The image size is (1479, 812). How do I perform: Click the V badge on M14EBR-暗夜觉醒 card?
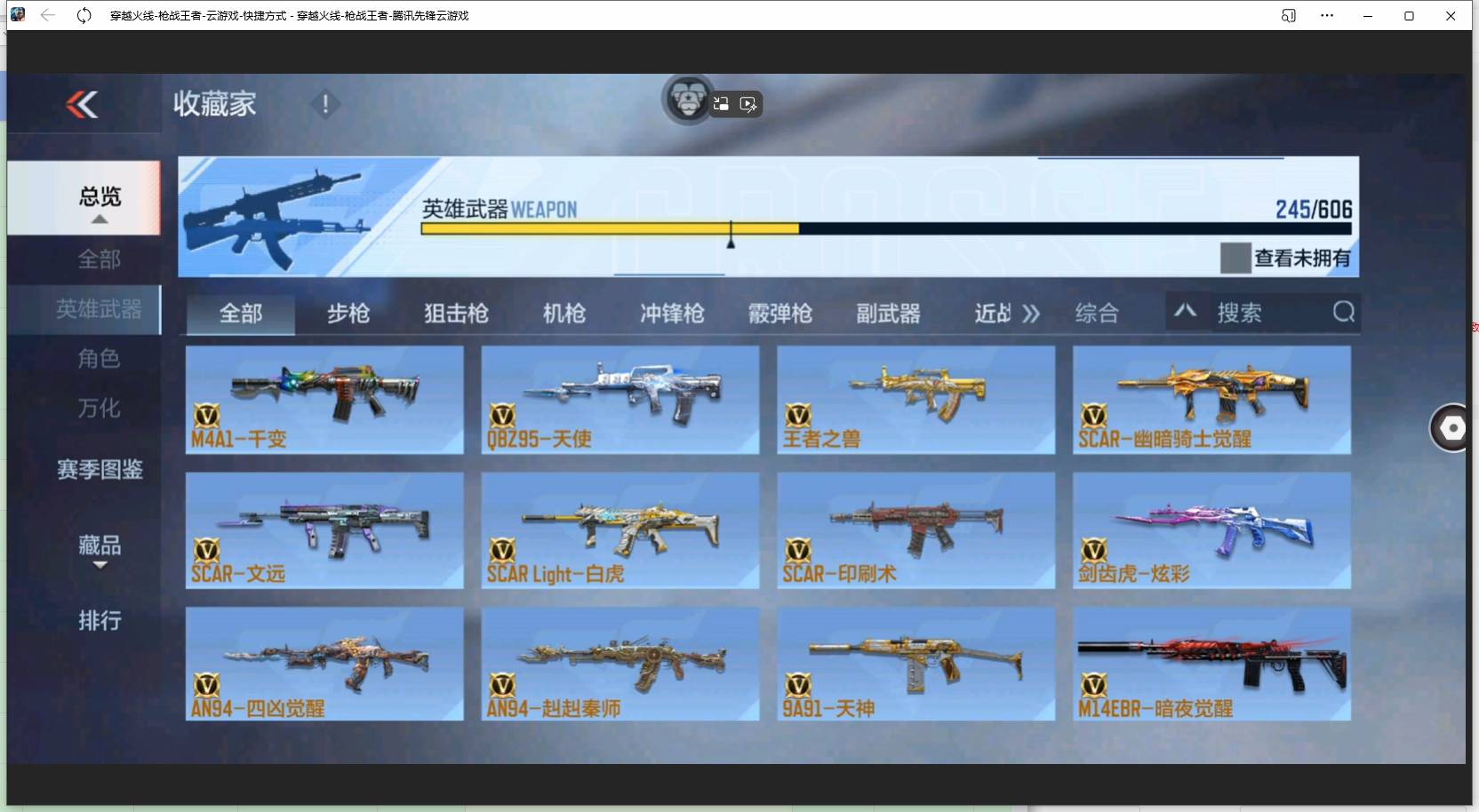tap(1093, 685)
